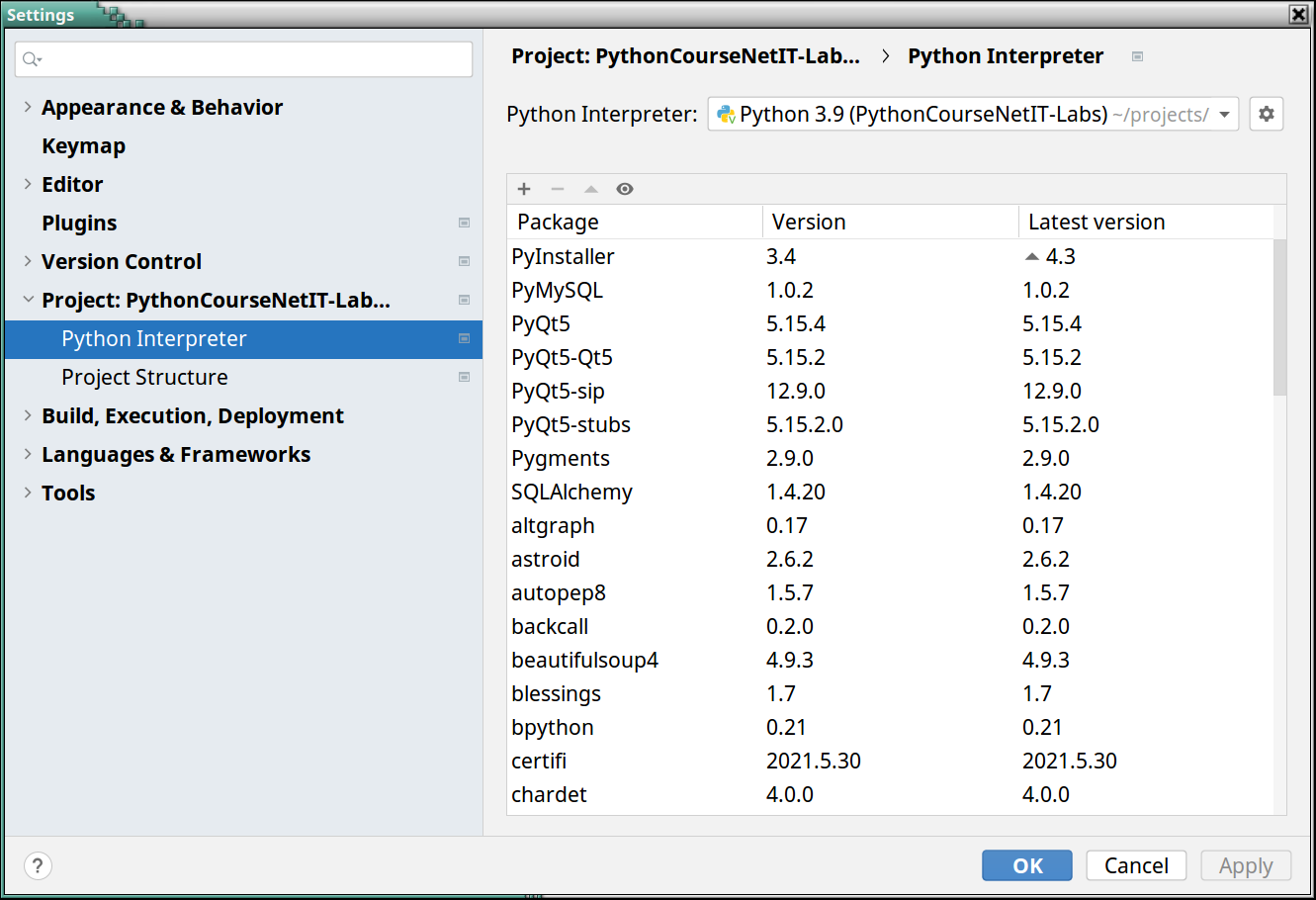
Task: Select Plugins in settings tree
Action: [79, 223]
